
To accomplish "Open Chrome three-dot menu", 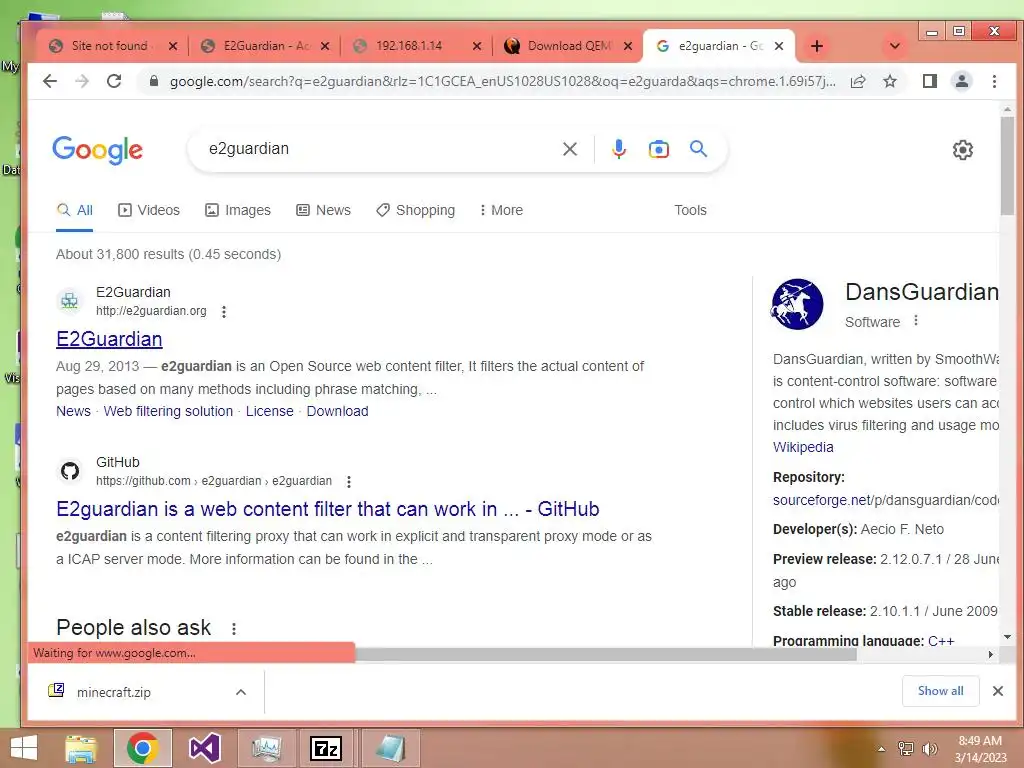I will [x=994, y=81].
